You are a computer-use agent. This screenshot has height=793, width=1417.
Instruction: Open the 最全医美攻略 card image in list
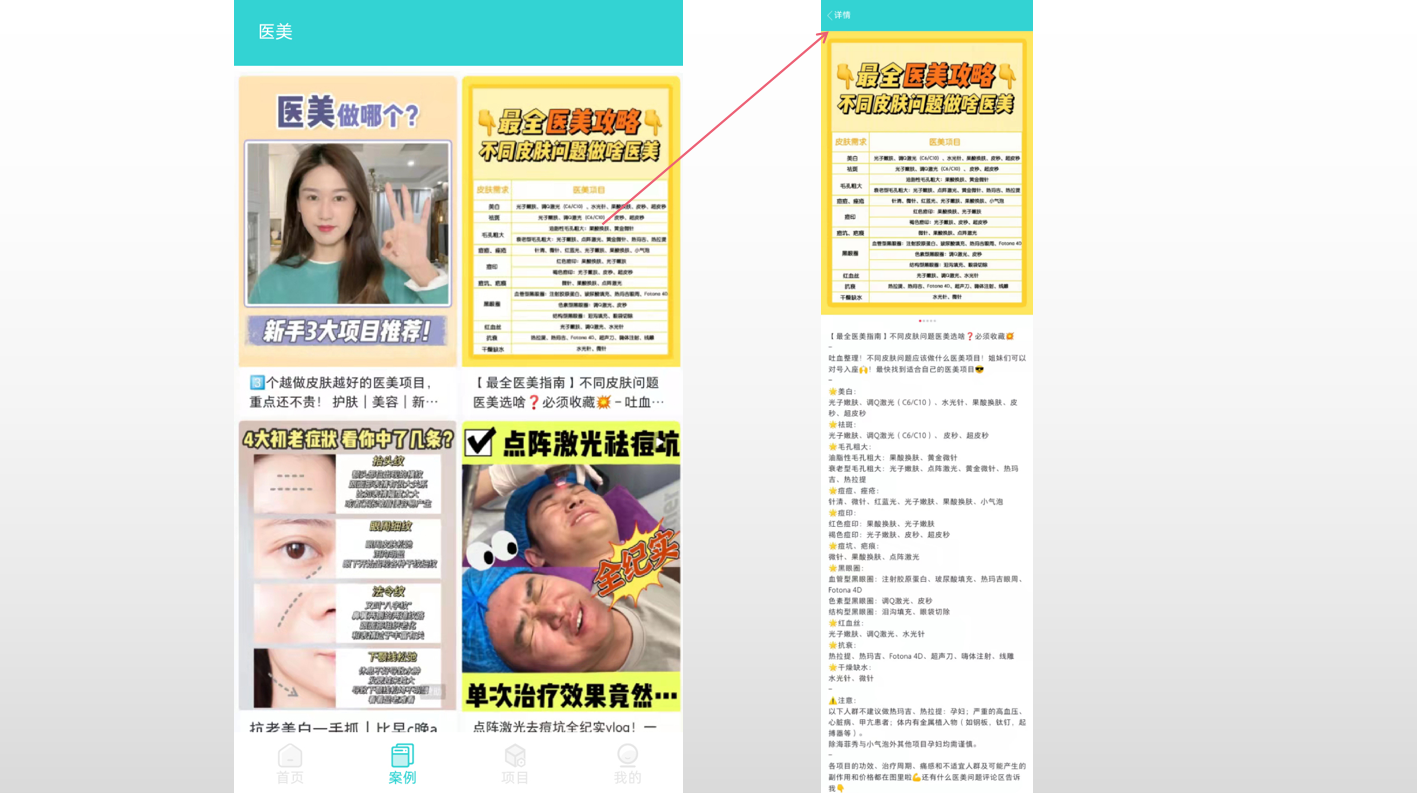pos(571,221)
